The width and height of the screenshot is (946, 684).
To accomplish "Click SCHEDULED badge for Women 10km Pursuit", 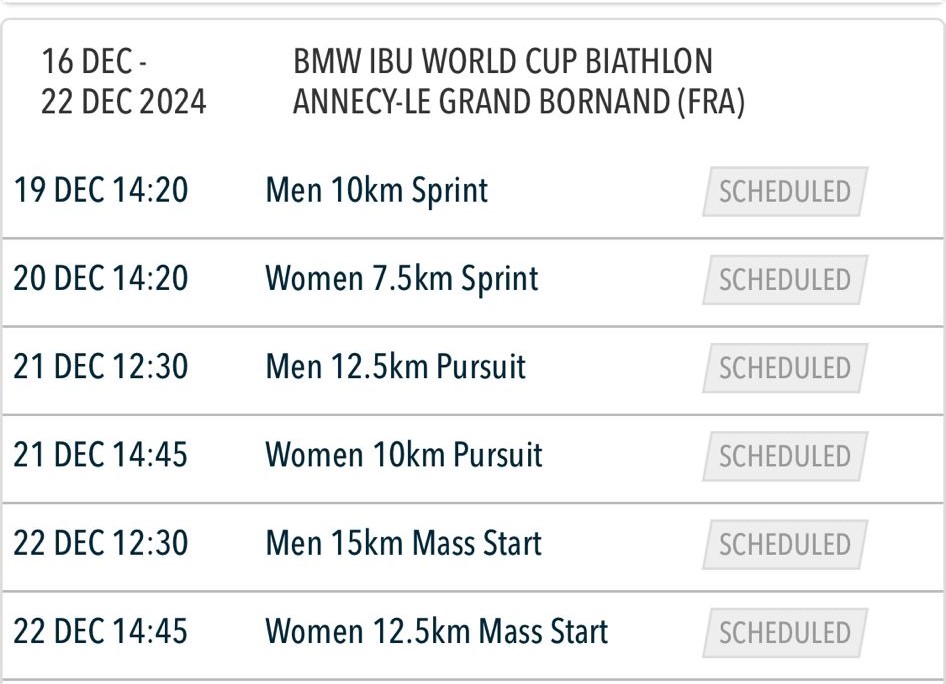I will [785, 456].
